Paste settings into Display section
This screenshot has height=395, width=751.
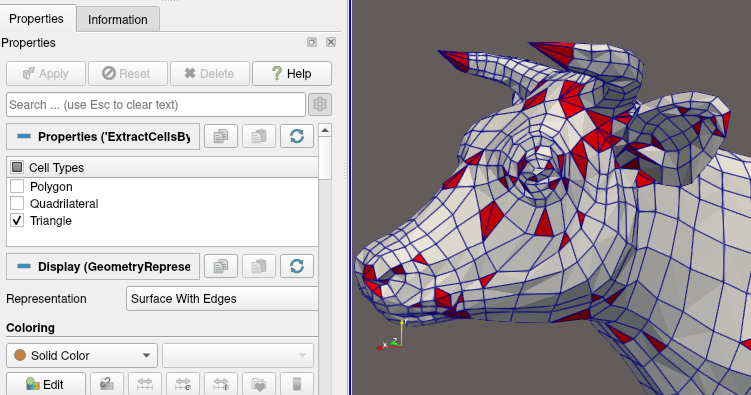click(259, 266)
